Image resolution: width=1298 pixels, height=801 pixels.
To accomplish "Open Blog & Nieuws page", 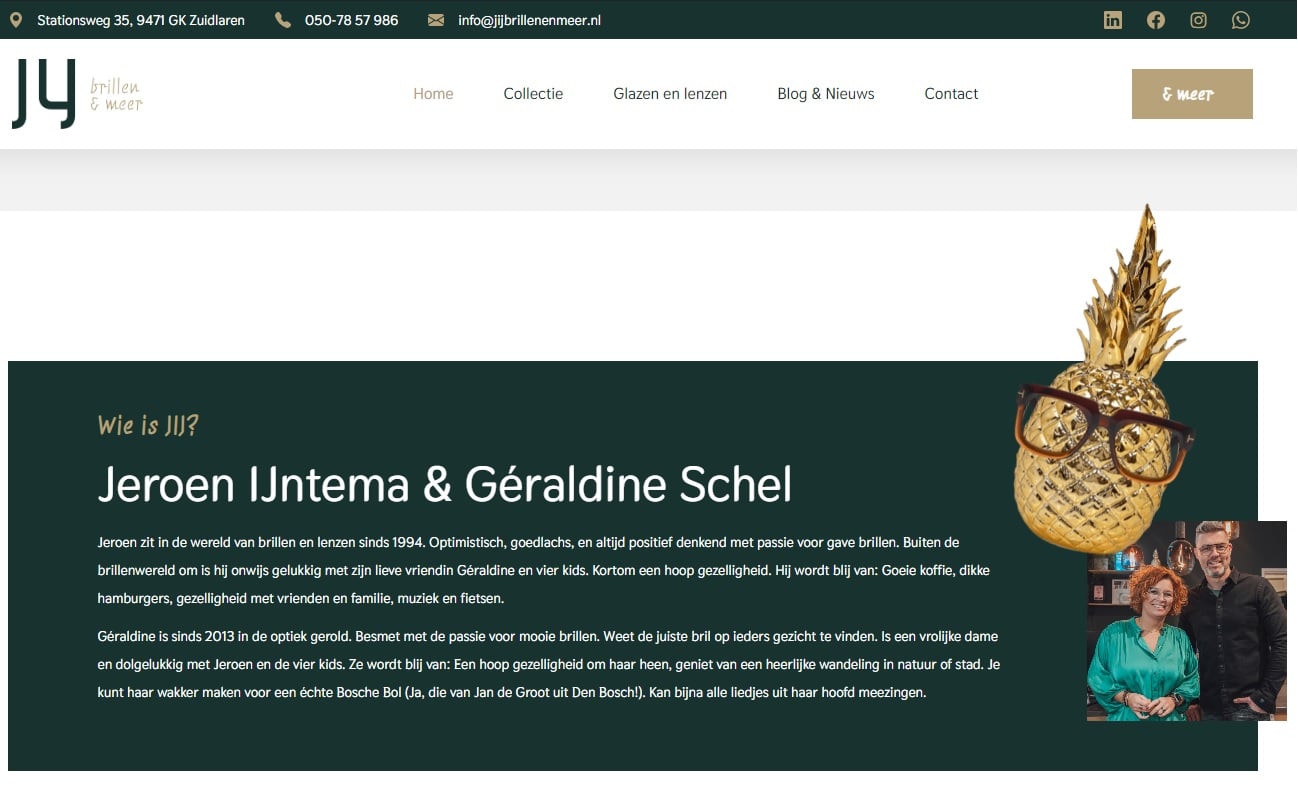I will coord(826,94).
